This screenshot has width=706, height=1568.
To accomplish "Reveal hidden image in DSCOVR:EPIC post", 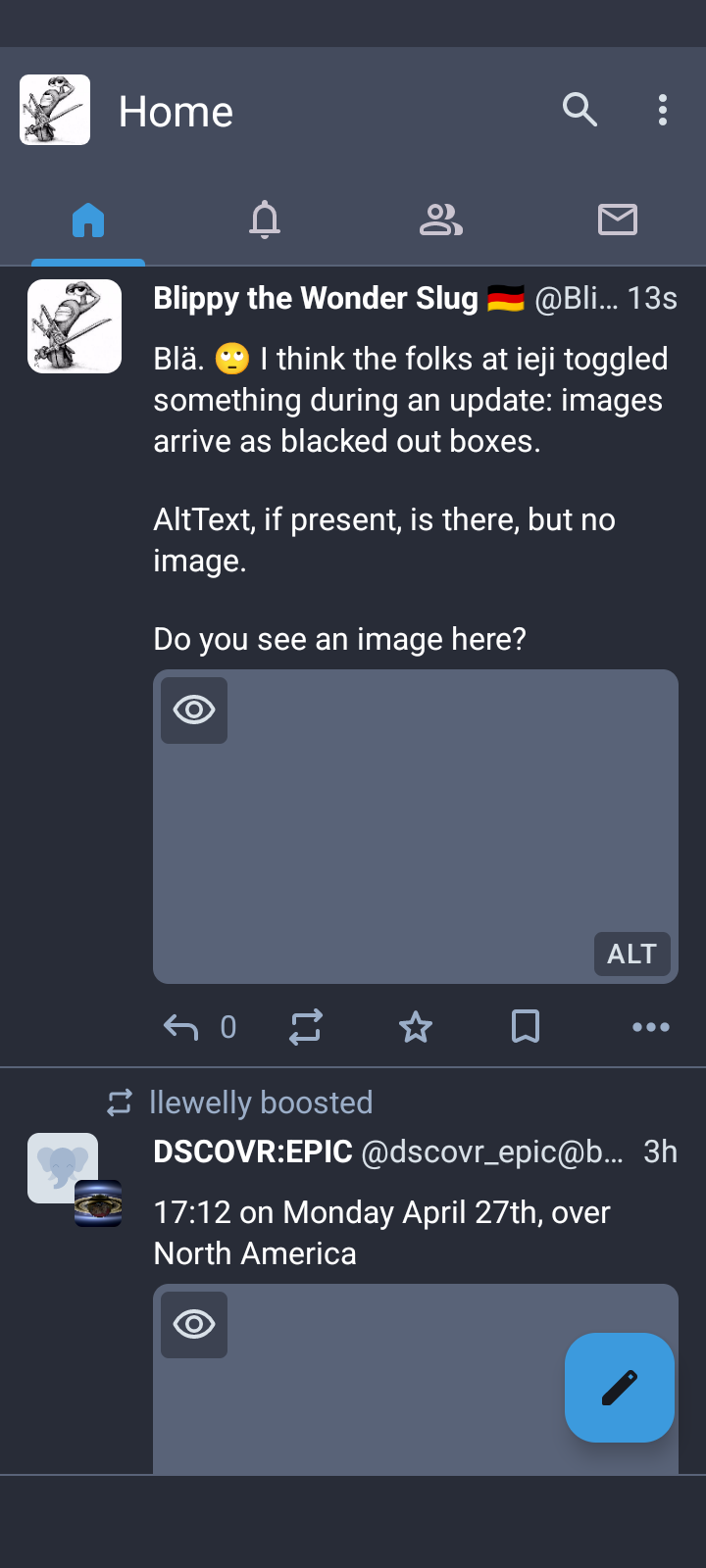I will (194, 1324).
